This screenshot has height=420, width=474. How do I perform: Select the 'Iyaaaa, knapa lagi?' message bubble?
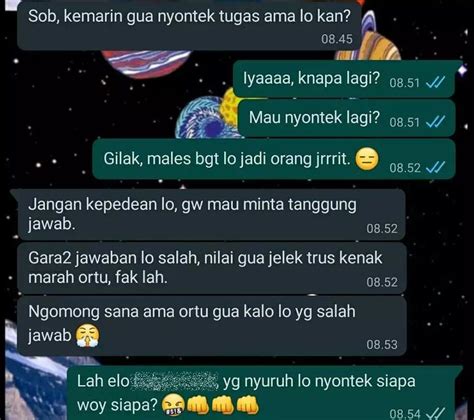click(344, 79)
